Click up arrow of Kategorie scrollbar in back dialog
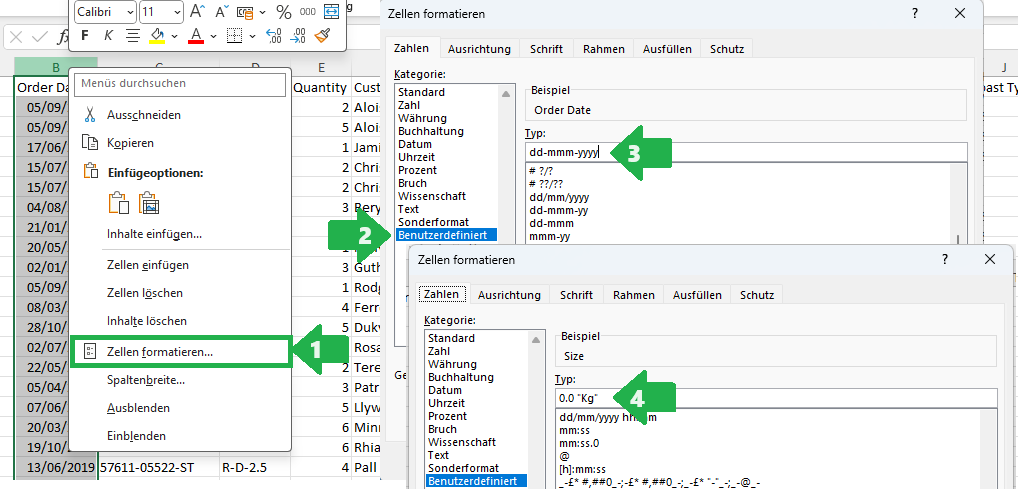 [x=506, y=94]
